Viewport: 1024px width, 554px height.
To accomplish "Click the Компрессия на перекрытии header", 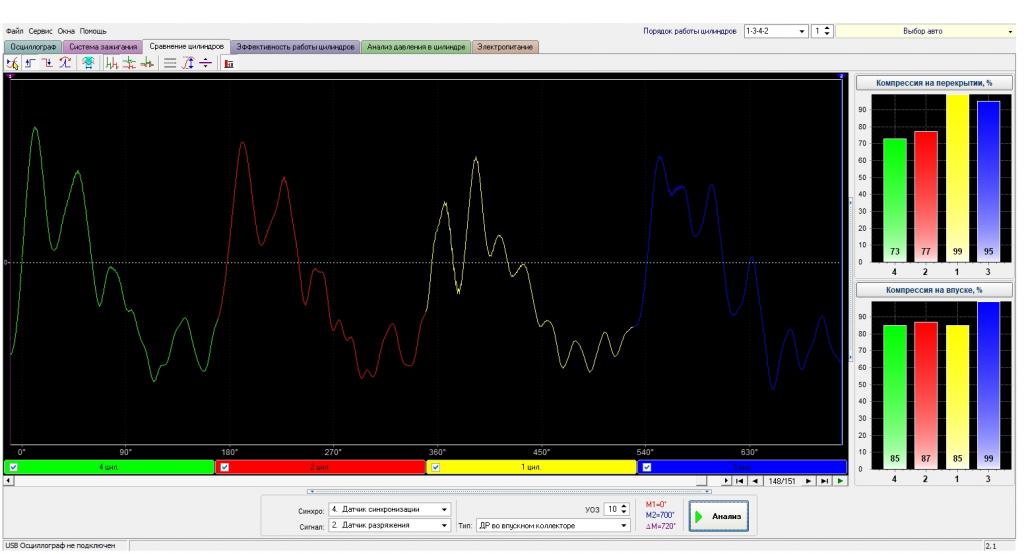I will [934, 83].
